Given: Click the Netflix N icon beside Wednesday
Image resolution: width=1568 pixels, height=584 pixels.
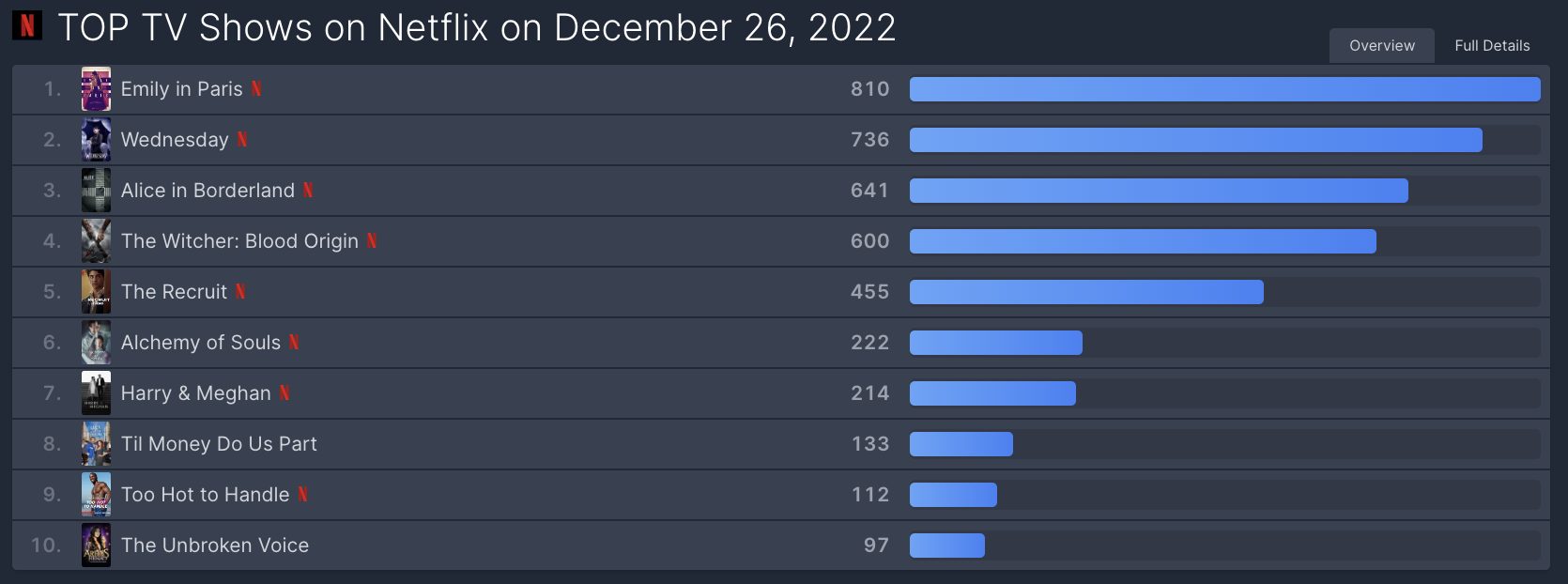Looking at the screenshot, I should pyautogui.click(x=242, y=140).
